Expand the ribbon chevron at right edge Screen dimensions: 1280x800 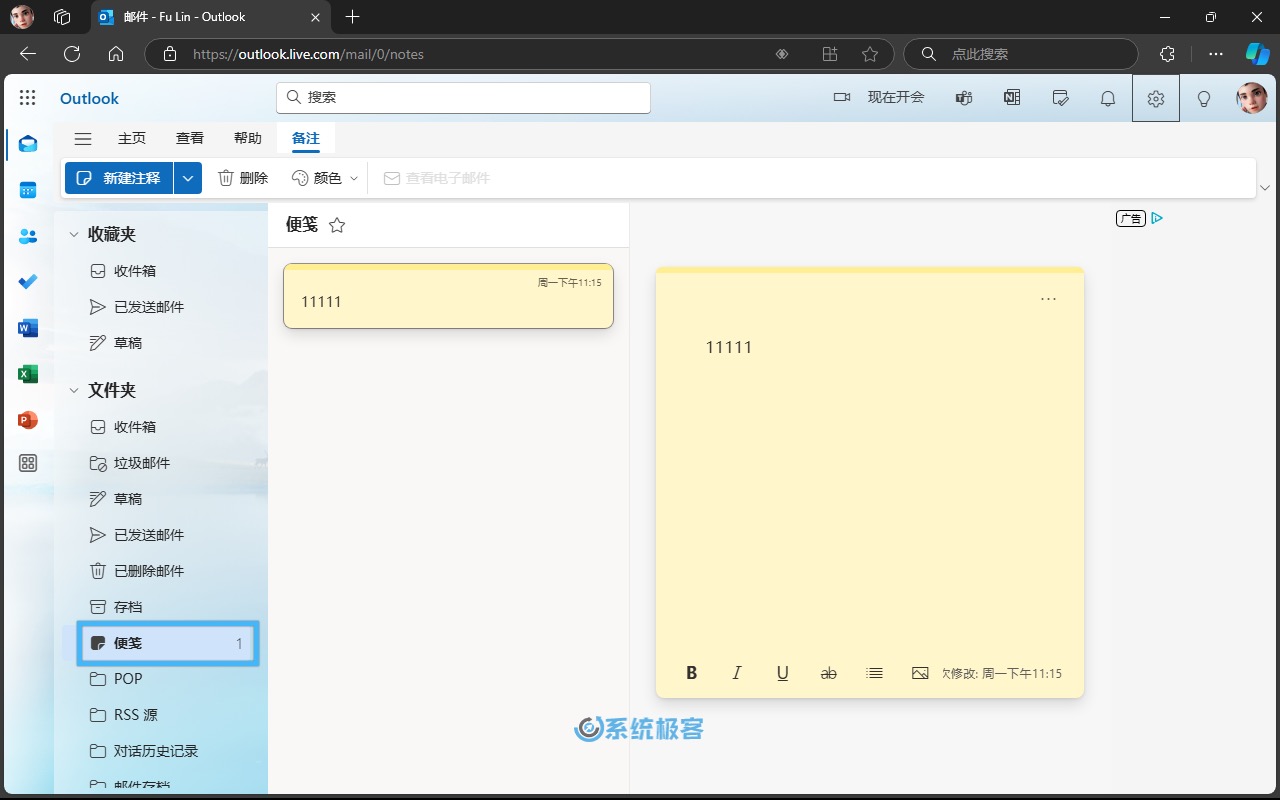(x=1265, y=188)
